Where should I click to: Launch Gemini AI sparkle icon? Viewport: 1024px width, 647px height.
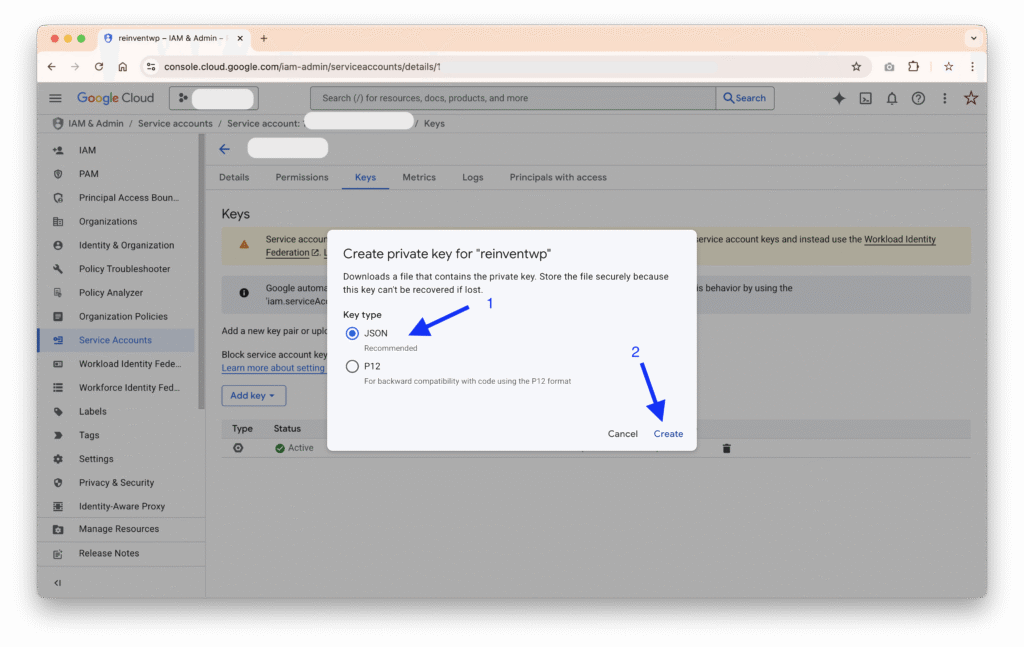839,98
